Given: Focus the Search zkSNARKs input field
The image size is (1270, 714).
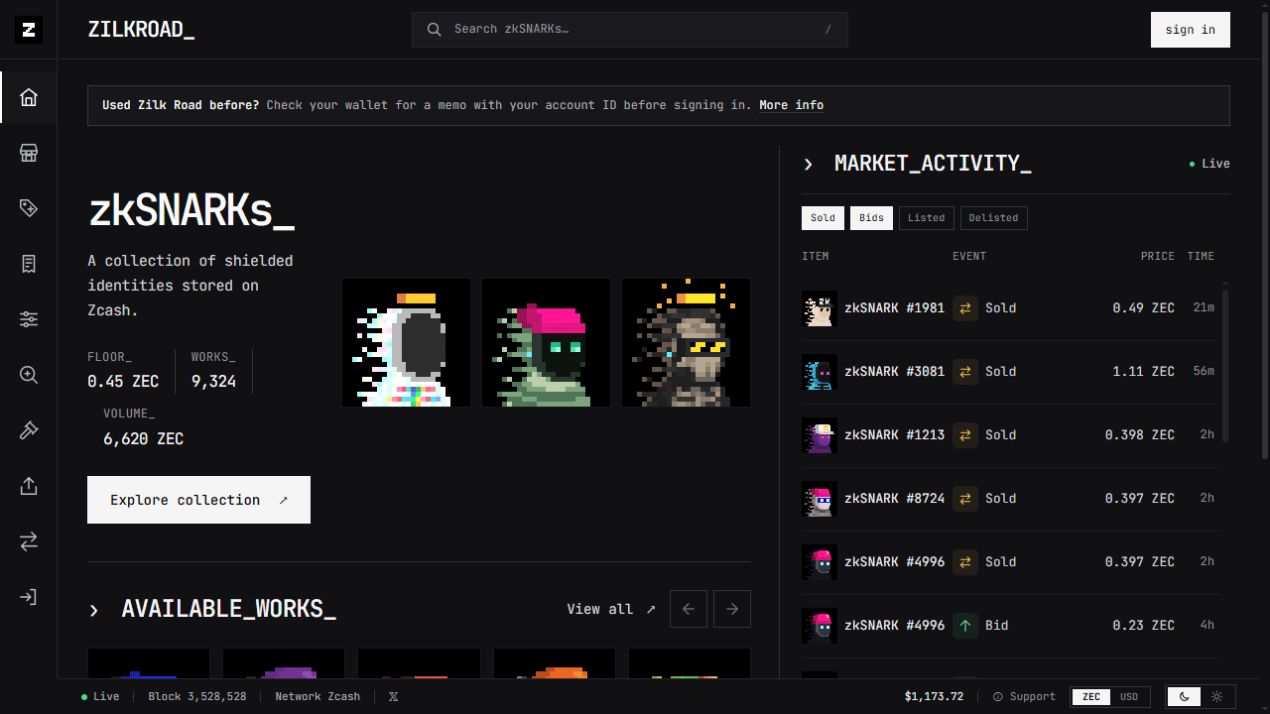Looking at the screenshot, I should 630,30.
